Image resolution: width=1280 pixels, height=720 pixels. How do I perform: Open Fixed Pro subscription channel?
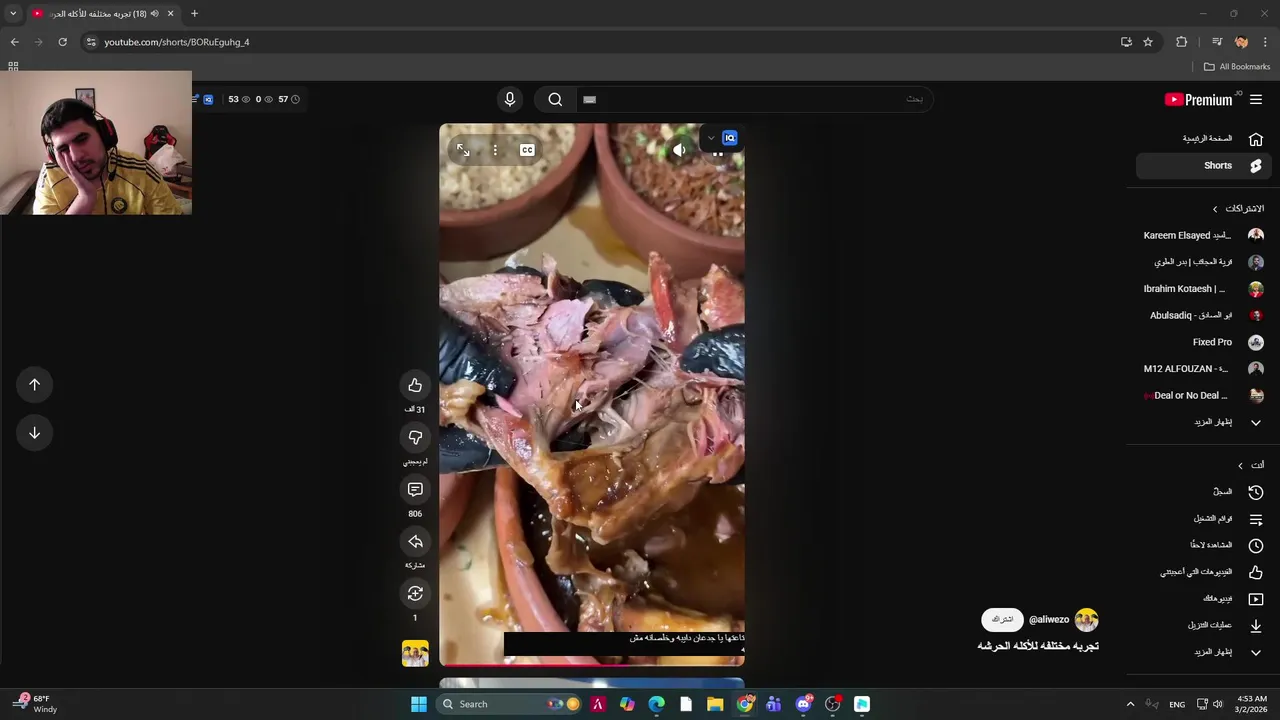click(x=1203, y=342)
